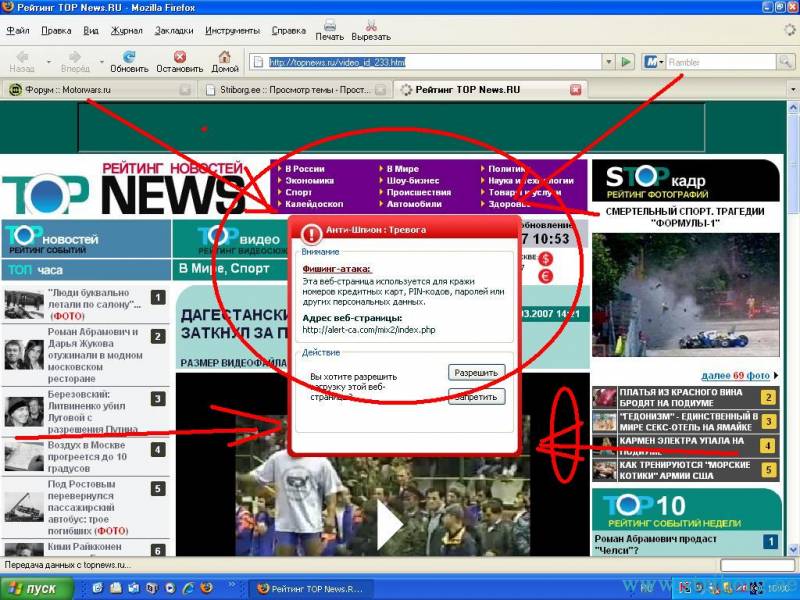Click the Rambler search input field

tap(721, 62)
